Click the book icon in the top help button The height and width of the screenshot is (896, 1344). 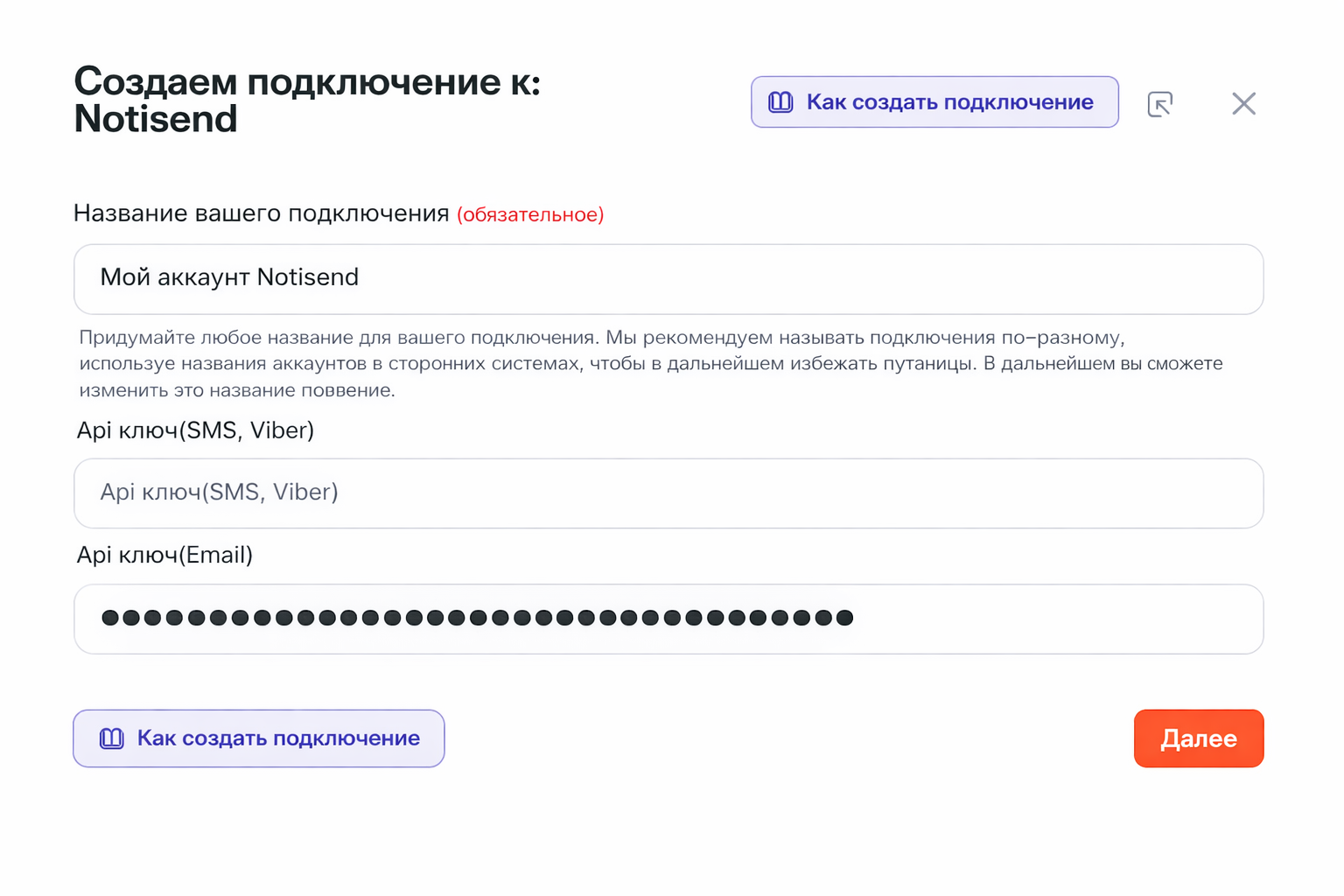(x=780, y=102)
